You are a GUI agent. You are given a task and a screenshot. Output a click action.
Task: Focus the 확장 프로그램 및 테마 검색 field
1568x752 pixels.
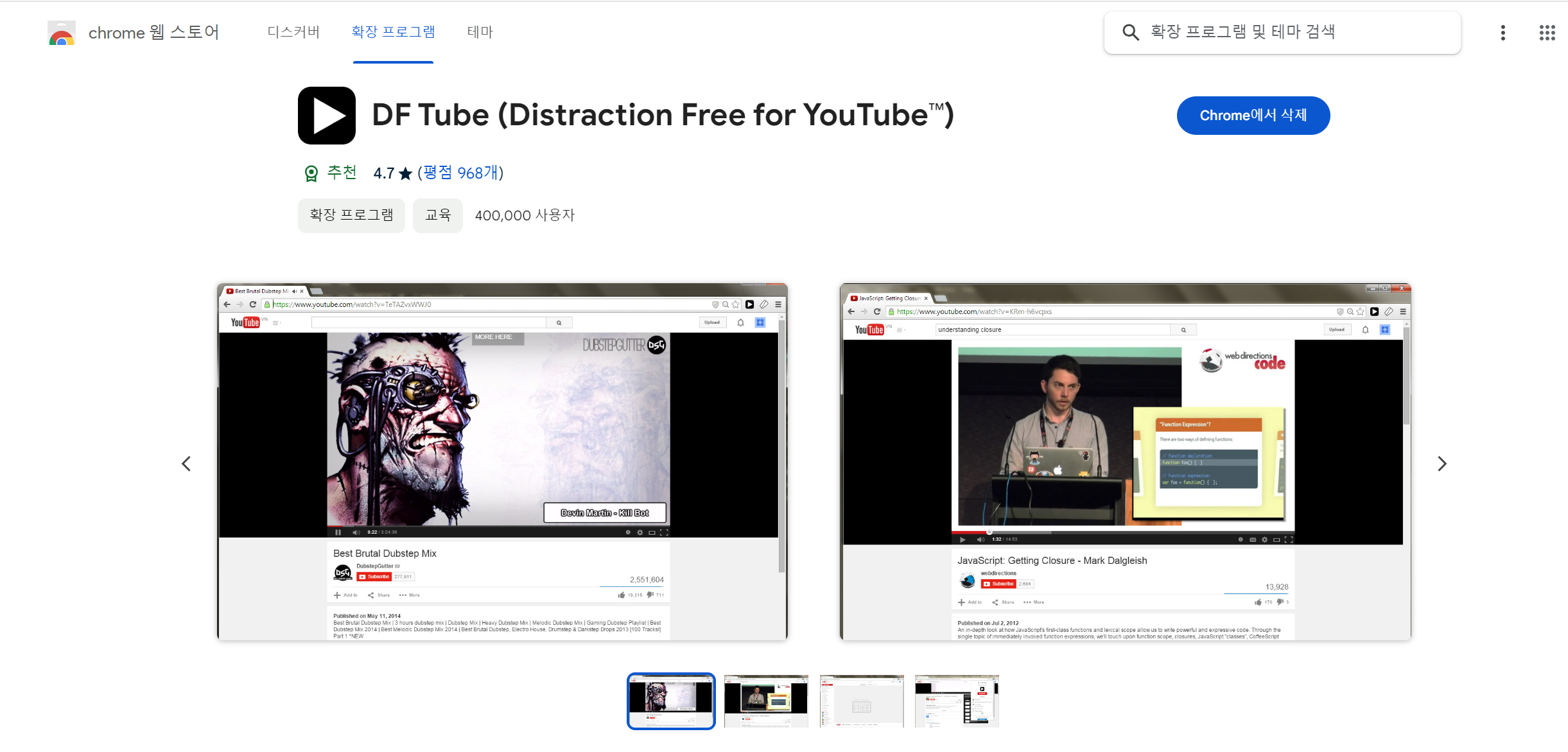(1297, 32)
